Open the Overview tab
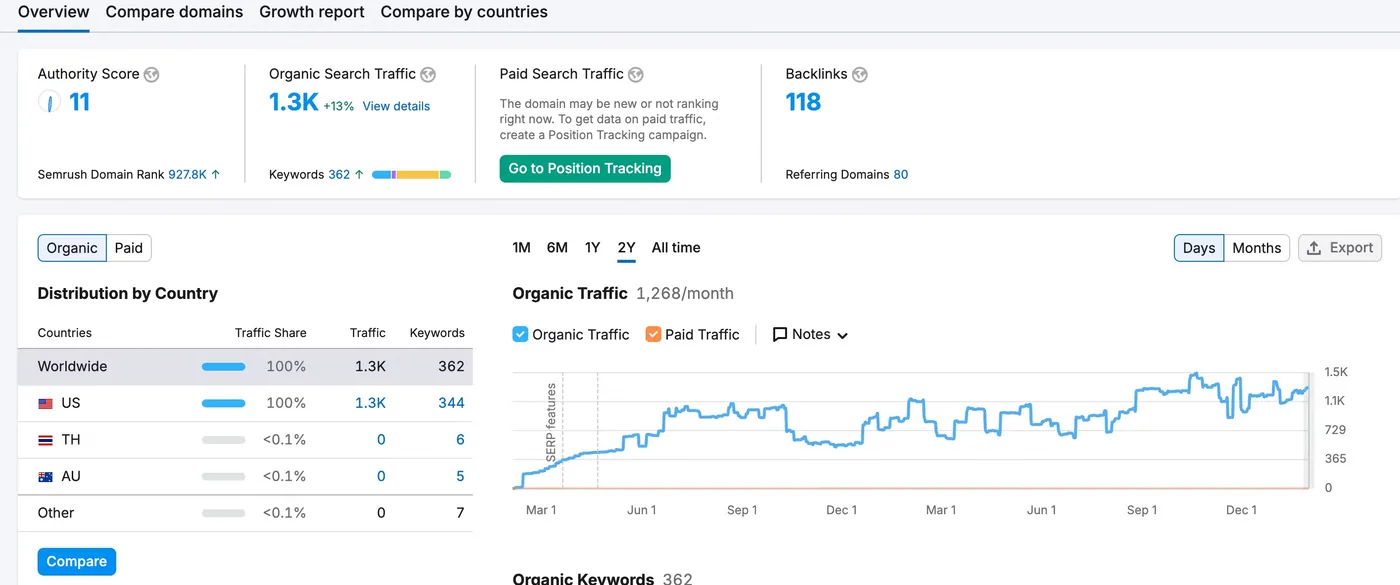 pos(54,12)
